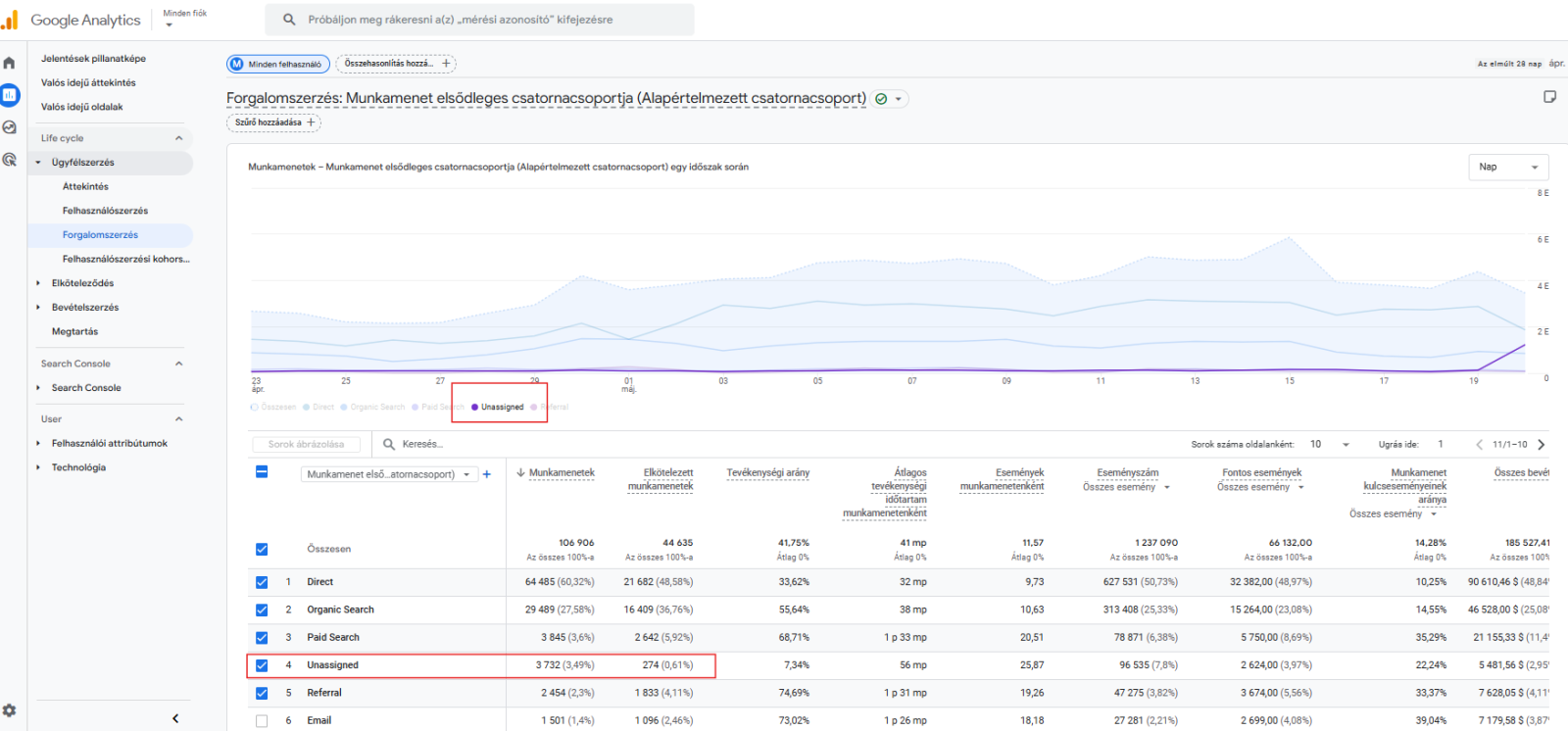Click the table Keresés... search field

click(422, 445)
